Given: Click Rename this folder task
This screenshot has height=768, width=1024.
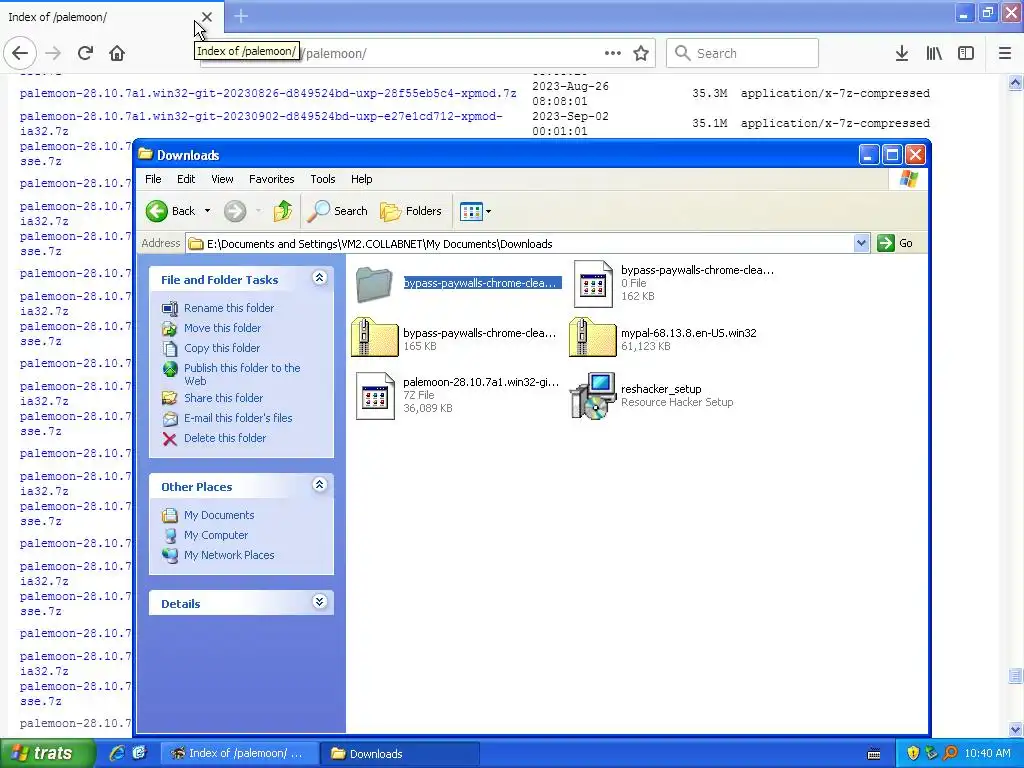Looking at the screenshot, I should tap(229, 308).
